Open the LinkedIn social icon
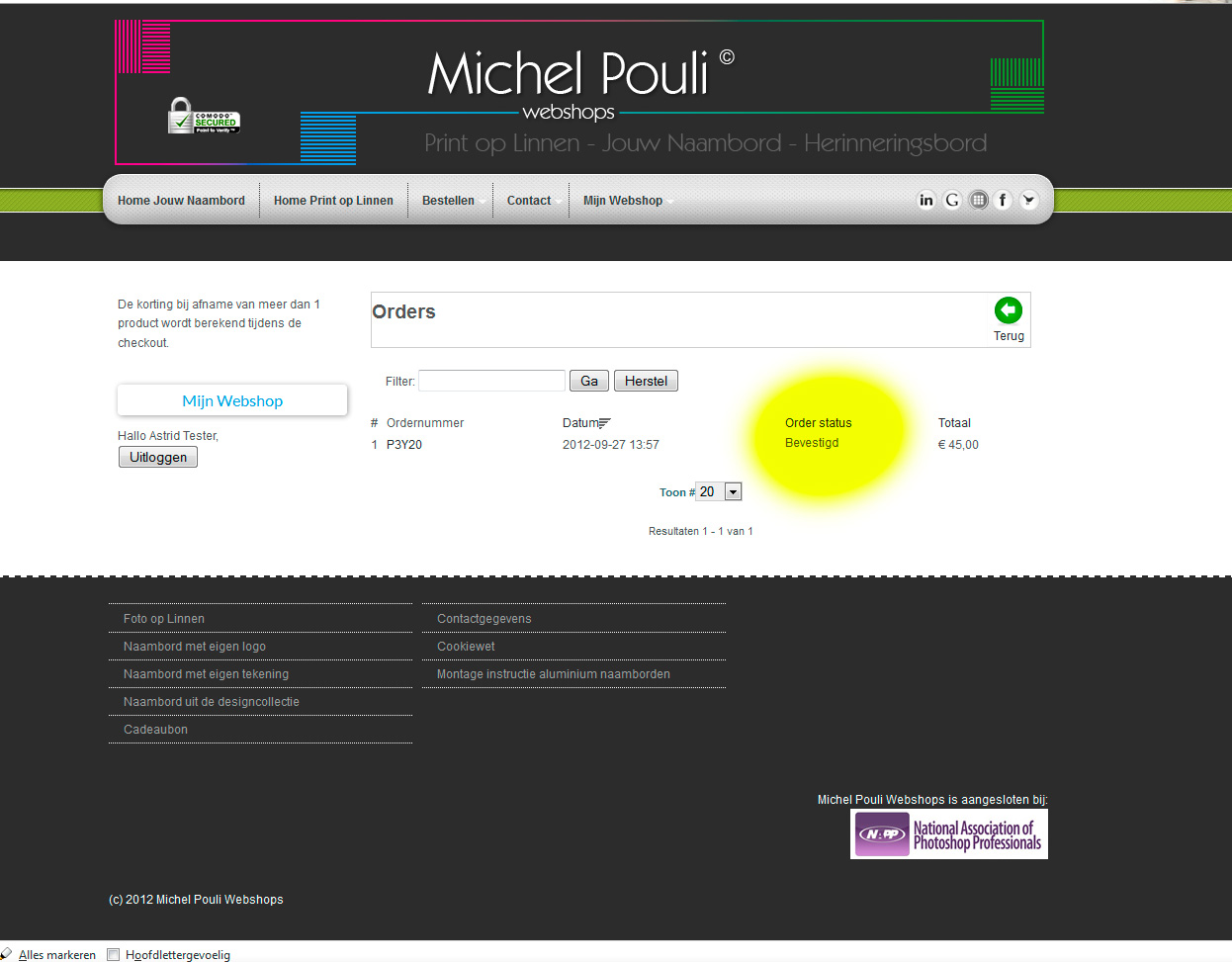 pos(926,200)
